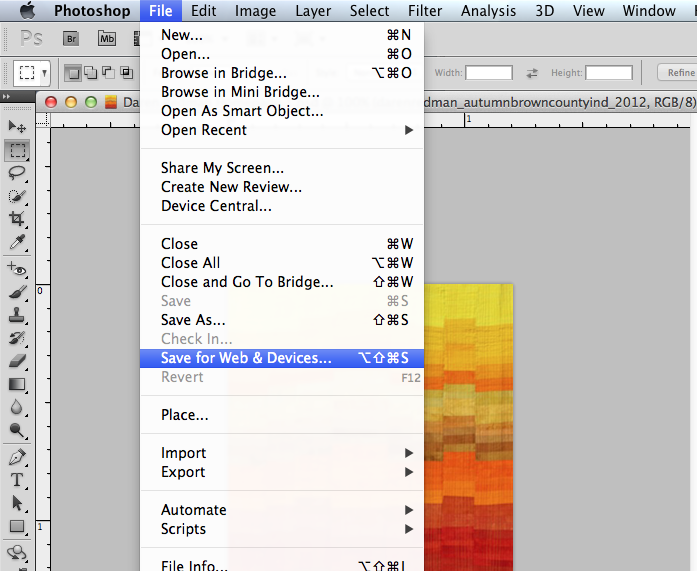Viewport: 697px width, 571px height.
Task: Select the Rectangular Marquee tool in the toolbox
Action: (17, 150)
